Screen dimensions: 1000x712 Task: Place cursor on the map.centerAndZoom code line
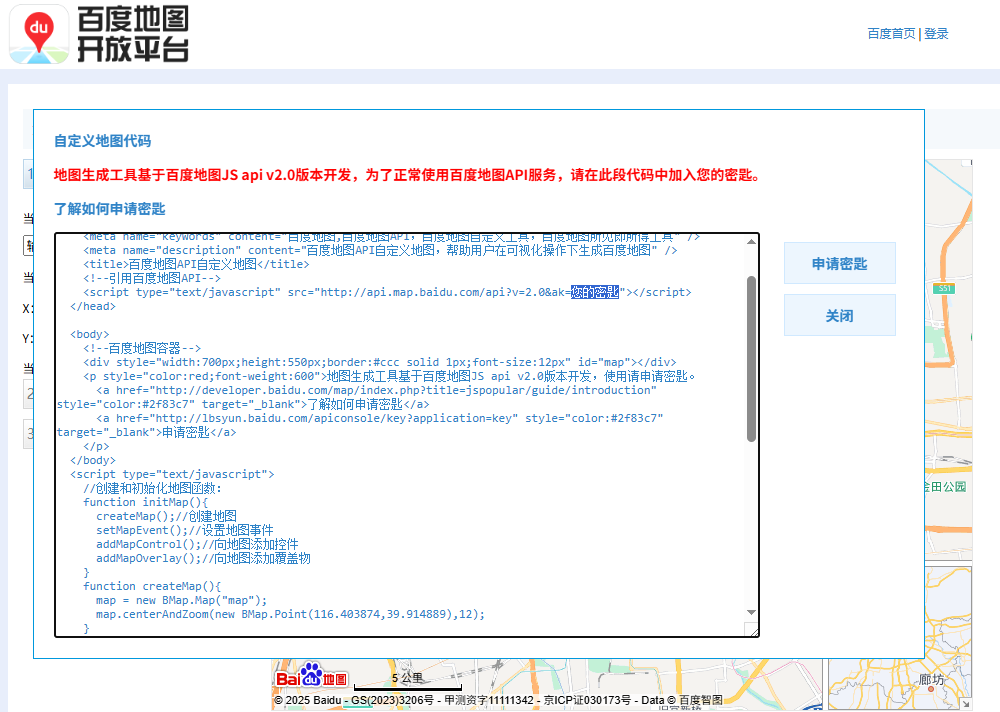[x=290, y=614]
